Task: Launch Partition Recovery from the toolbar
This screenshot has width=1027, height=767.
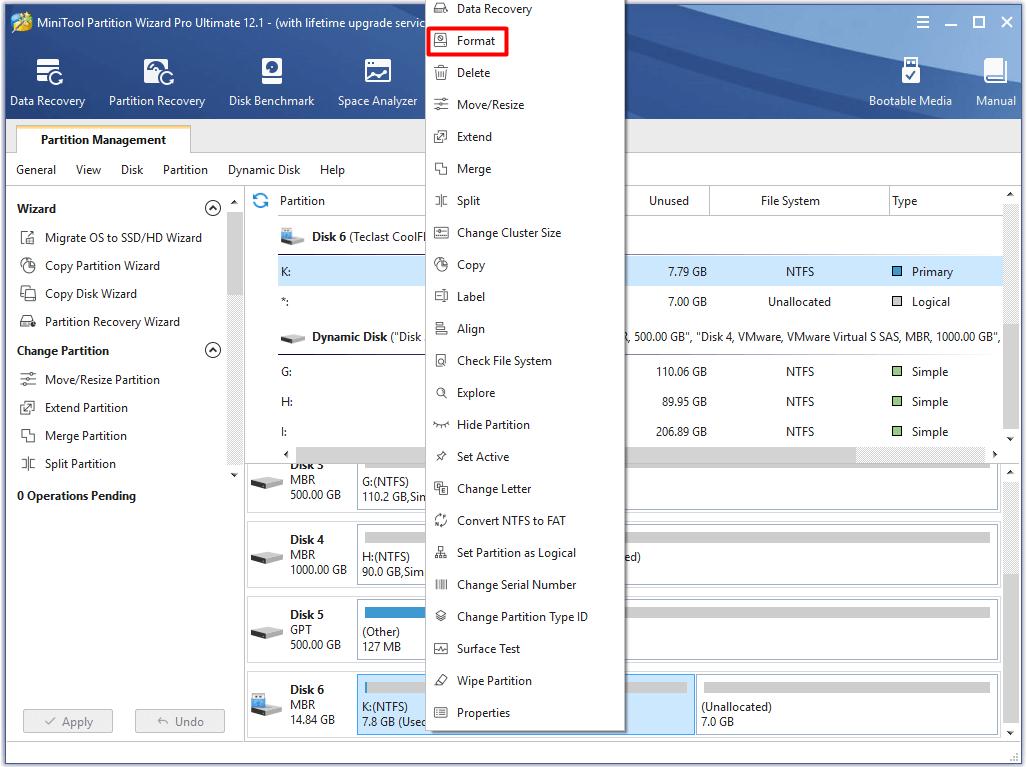Action: [157, 82]
